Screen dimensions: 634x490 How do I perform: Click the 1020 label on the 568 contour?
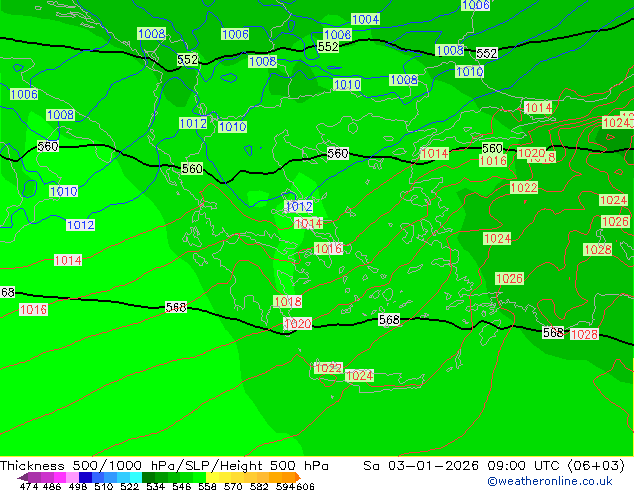coord(298,323)
